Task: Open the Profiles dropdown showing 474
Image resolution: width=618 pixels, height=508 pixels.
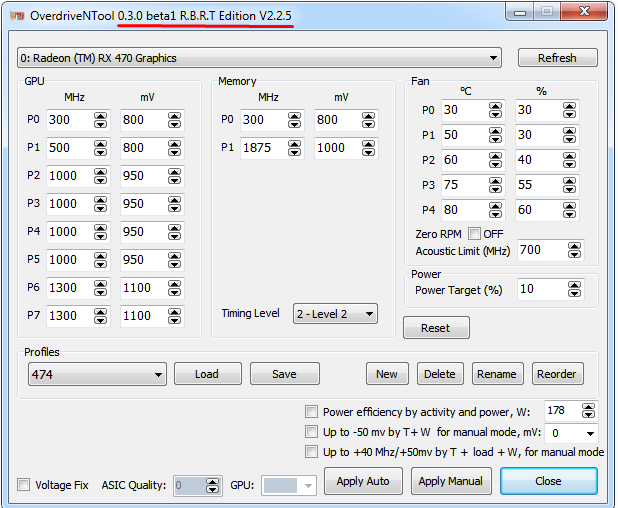Action: tap(97, 374)
